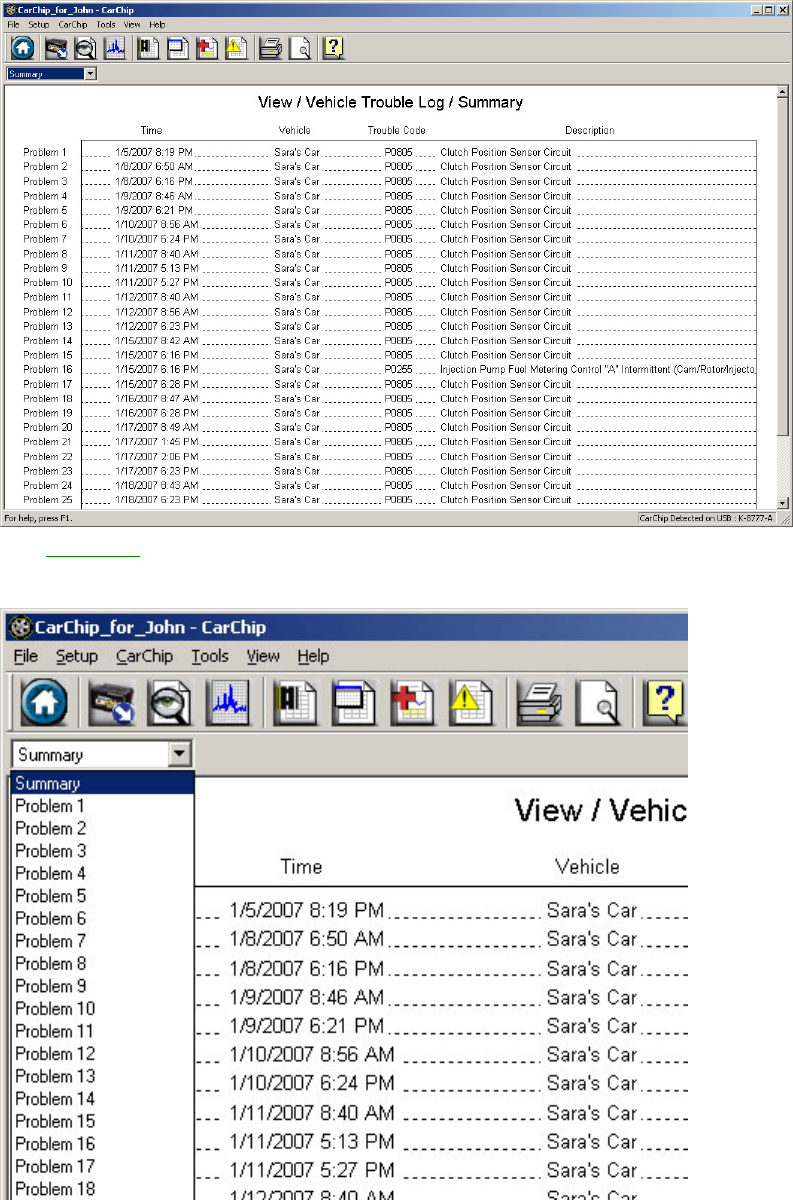Click Time column header in enlarged lower view
Screen dimensions: 793x1200
pyautogui.click(x=301, y=867)
